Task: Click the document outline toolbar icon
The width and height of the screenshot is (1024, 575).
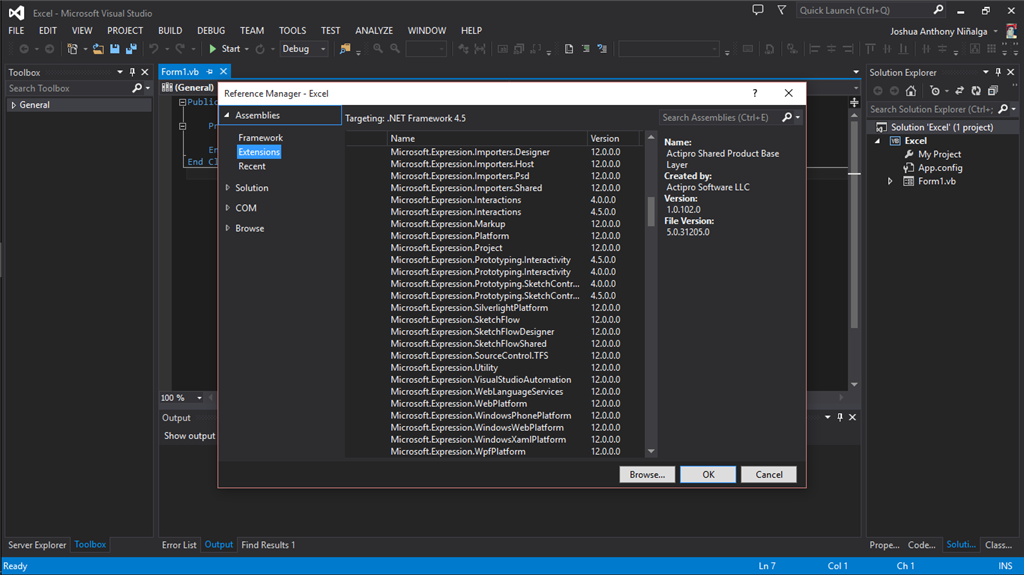Action: coord(569,49)
